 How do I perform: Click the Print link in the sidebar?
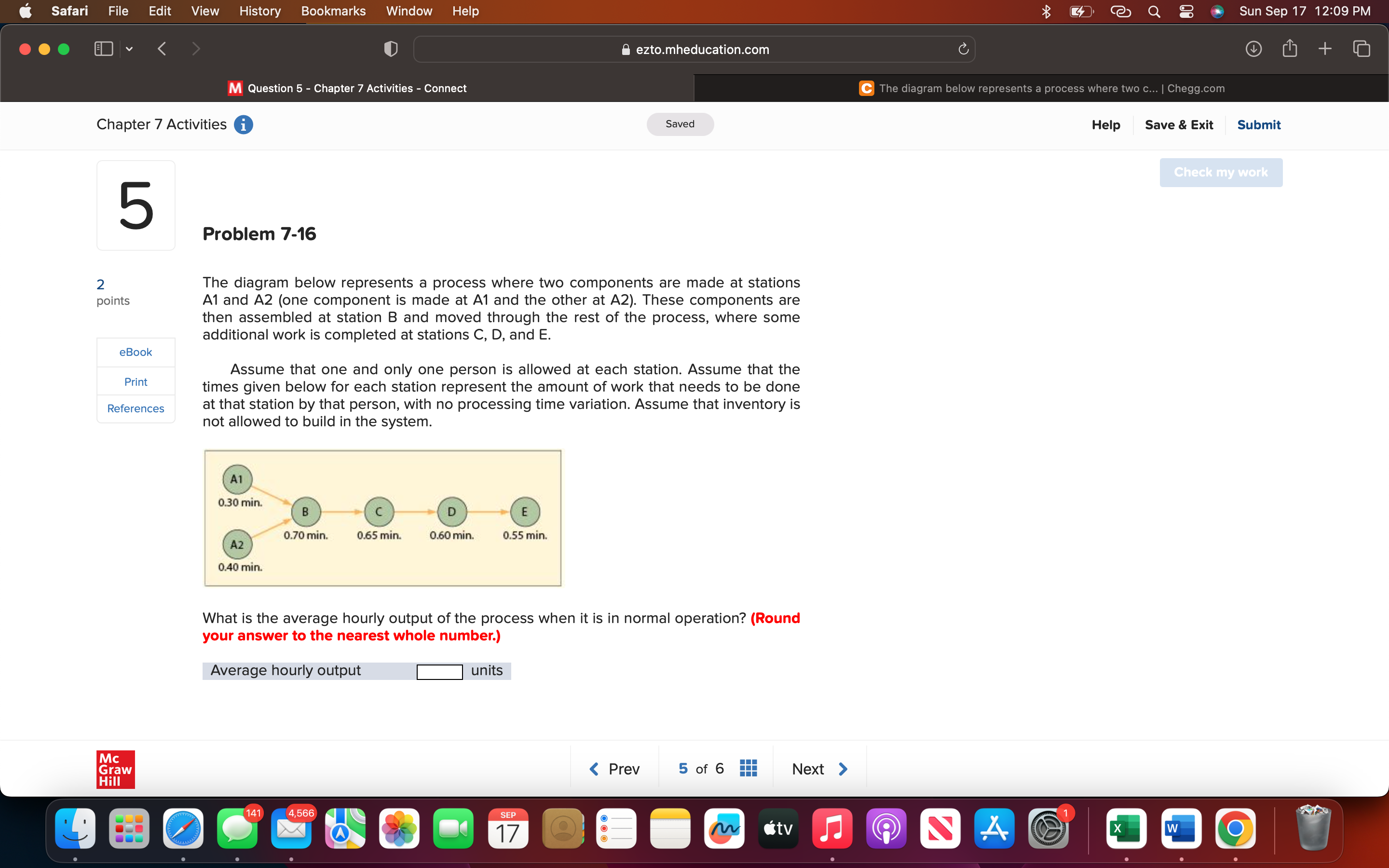[136, 382]
